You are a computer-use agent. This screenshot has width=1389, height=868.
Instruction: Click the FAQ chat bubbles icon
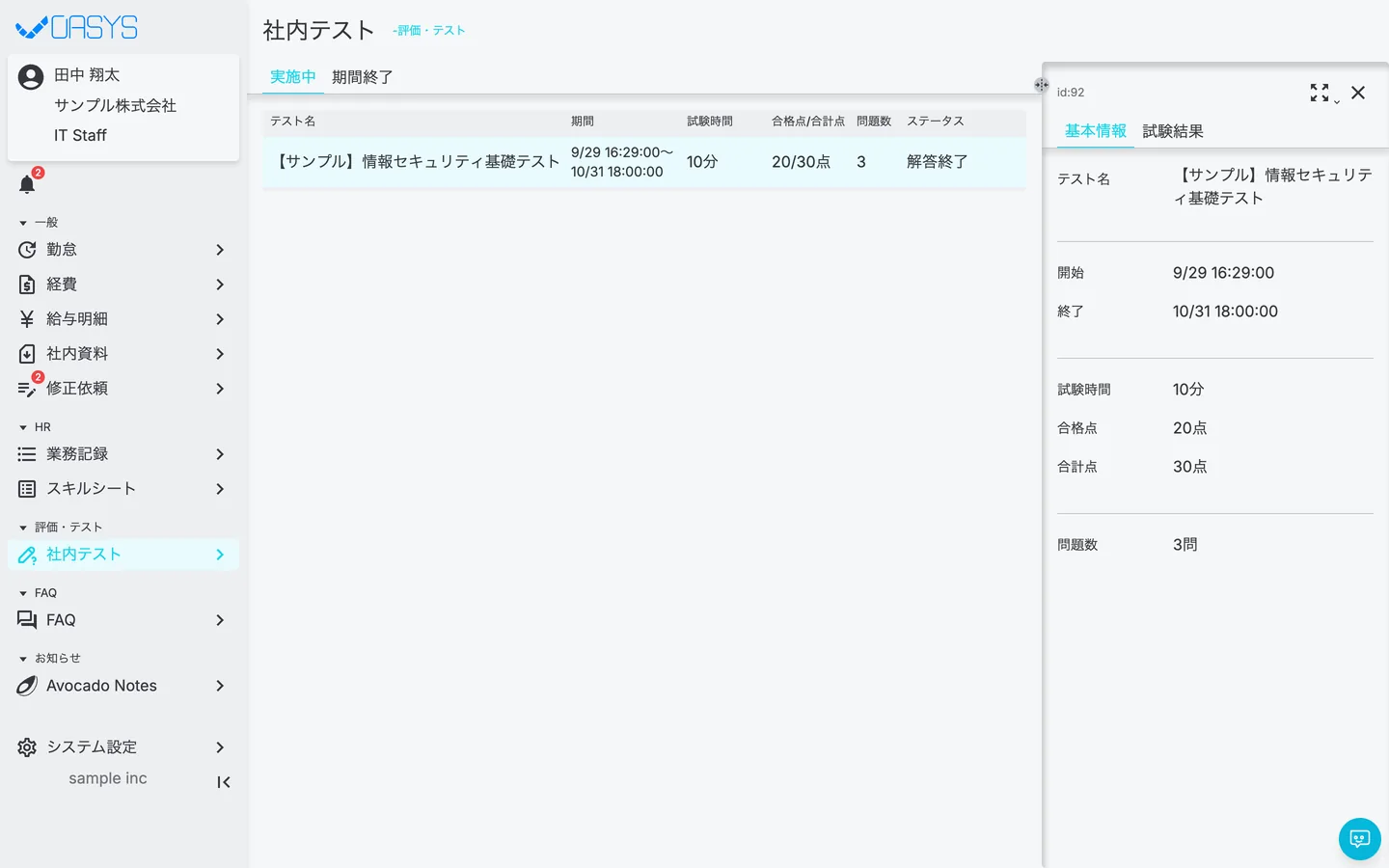(x=27, y=620)
